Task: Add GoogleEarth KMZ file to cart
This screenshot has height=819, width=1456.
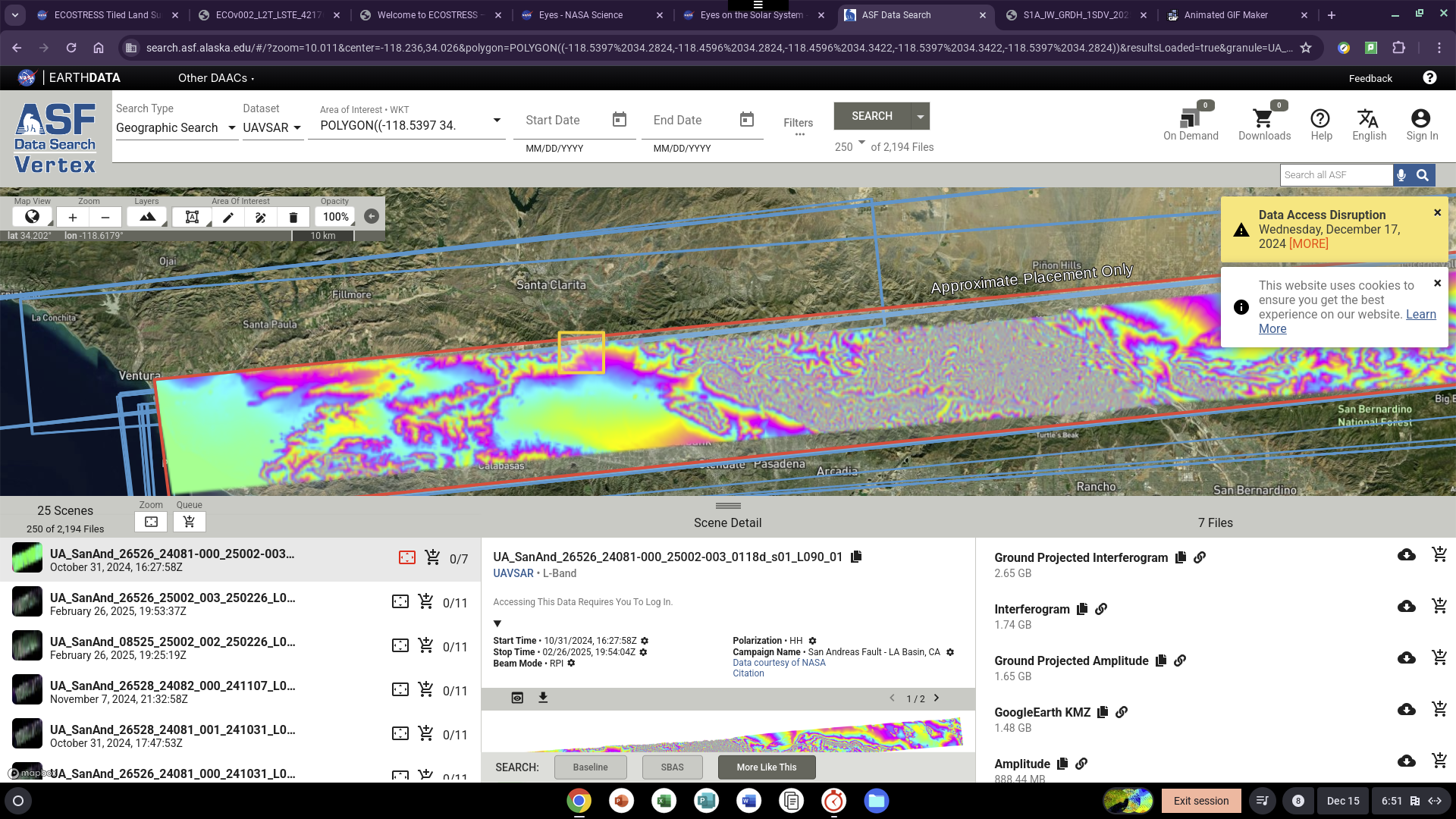Action: 1439,710
